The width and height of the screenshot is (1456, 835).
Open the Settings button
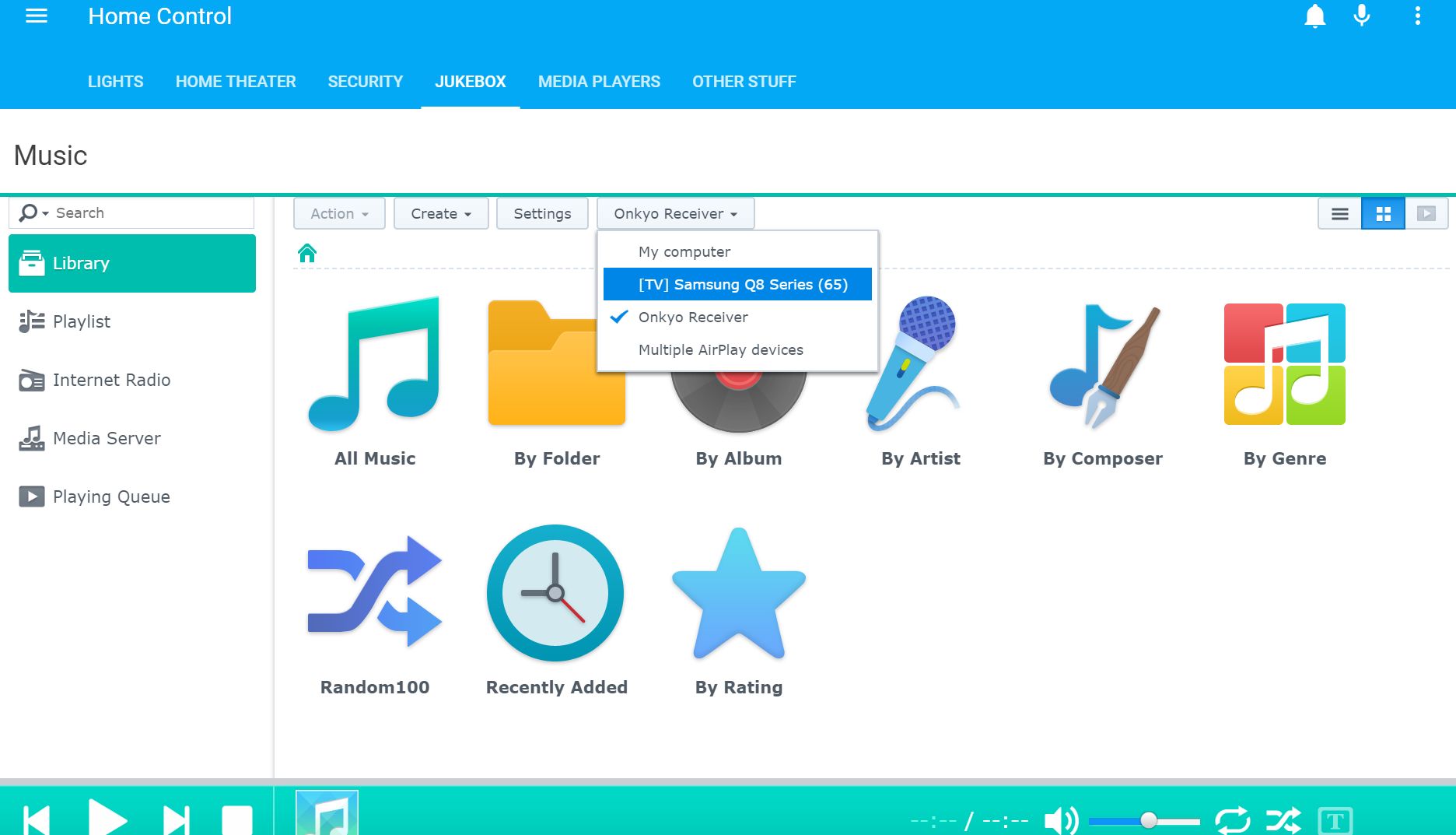coord(542,214)
